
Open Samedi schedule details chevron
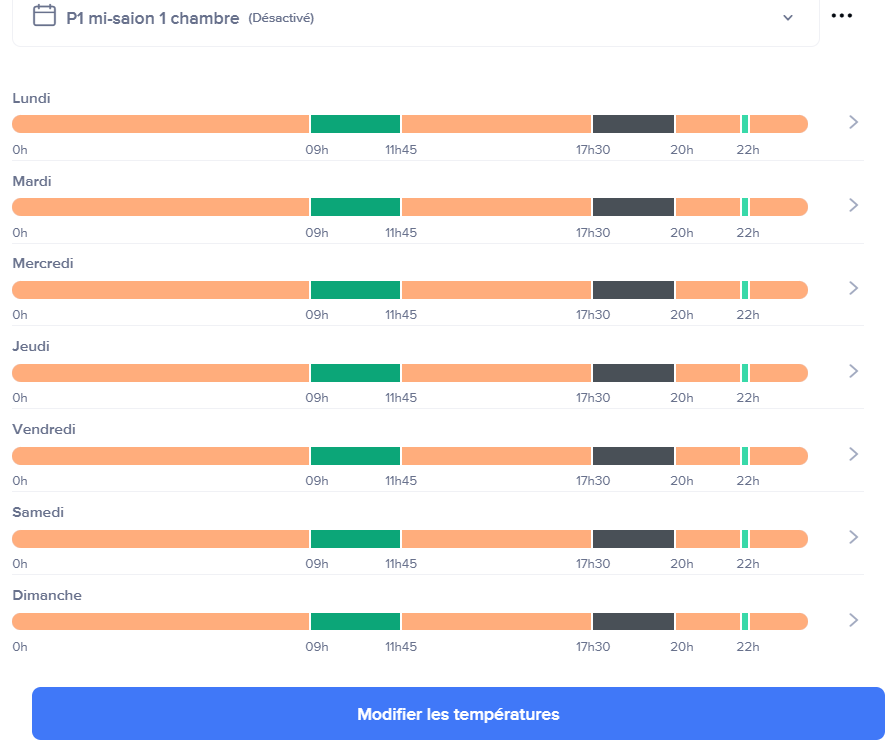(x=853, y=537)
